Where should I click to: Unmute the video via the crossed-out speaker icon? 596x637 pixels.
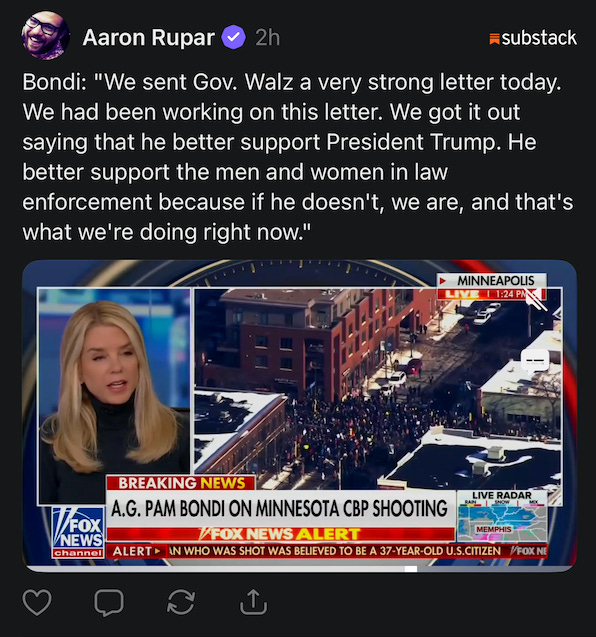pyautogui.click(x=536, y=299)
